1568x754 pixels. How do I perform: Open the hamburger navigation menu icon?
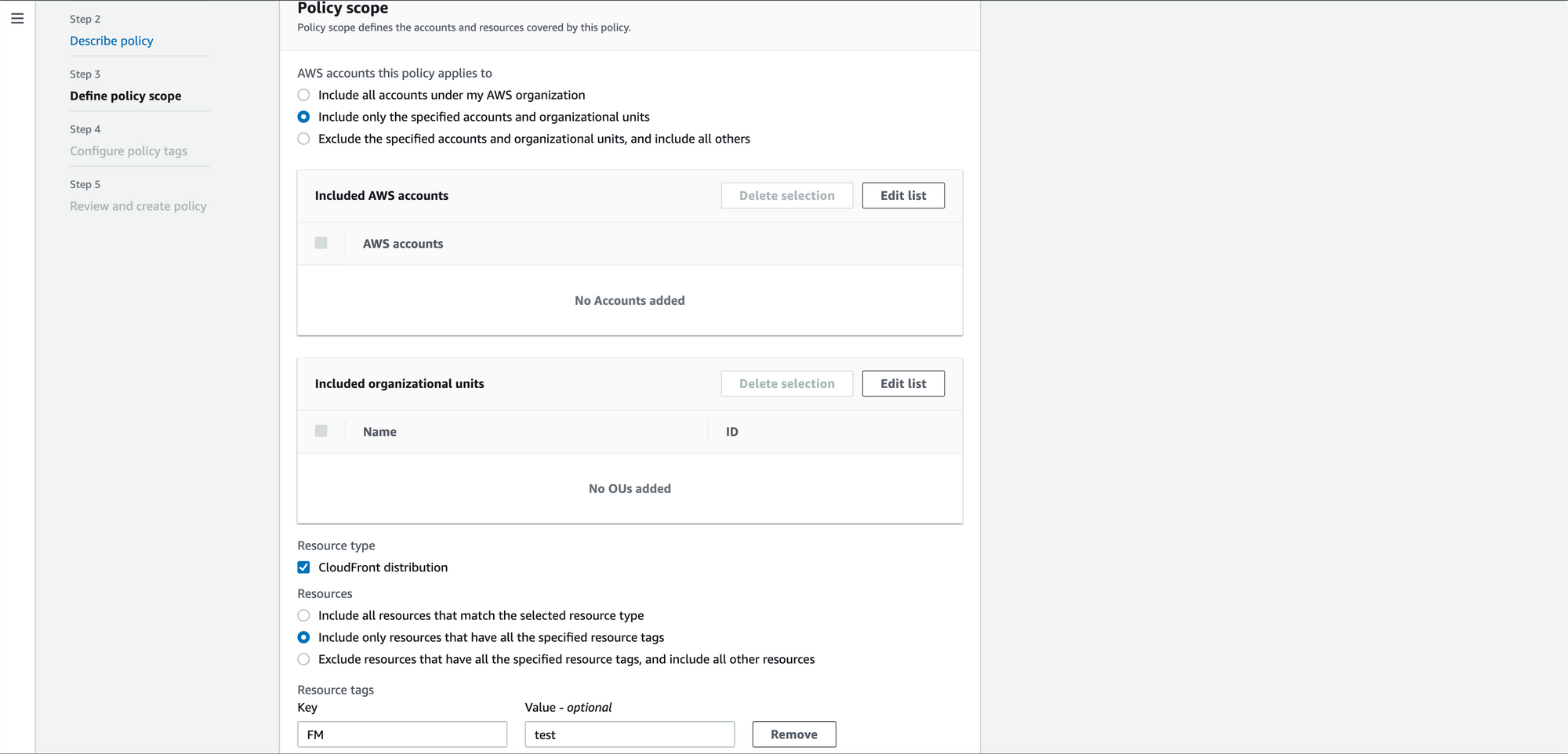17,18
